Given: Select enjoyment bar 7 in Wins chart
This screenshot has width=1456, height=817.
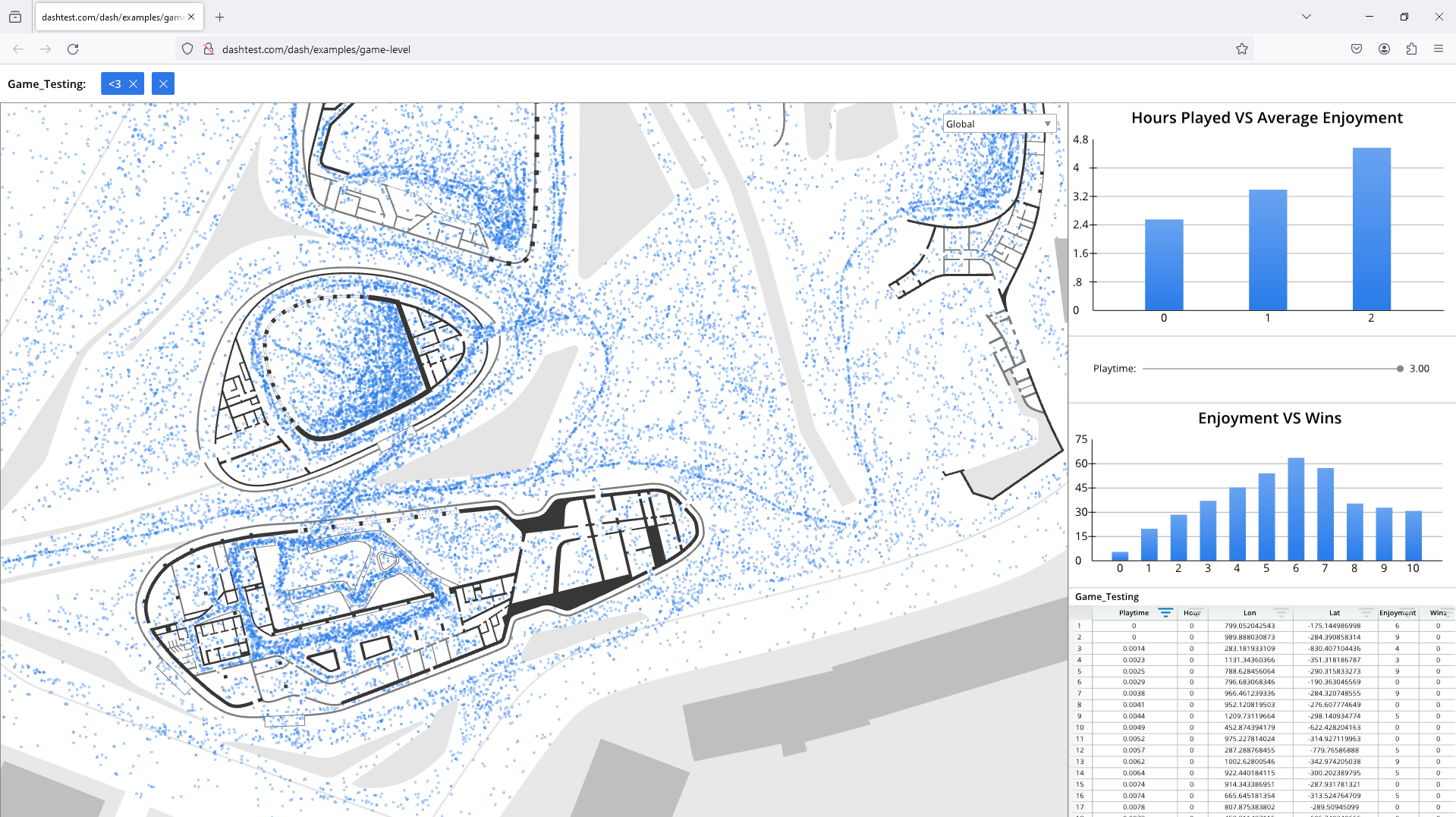Looking at the screenshot, I should point(1325,514).
